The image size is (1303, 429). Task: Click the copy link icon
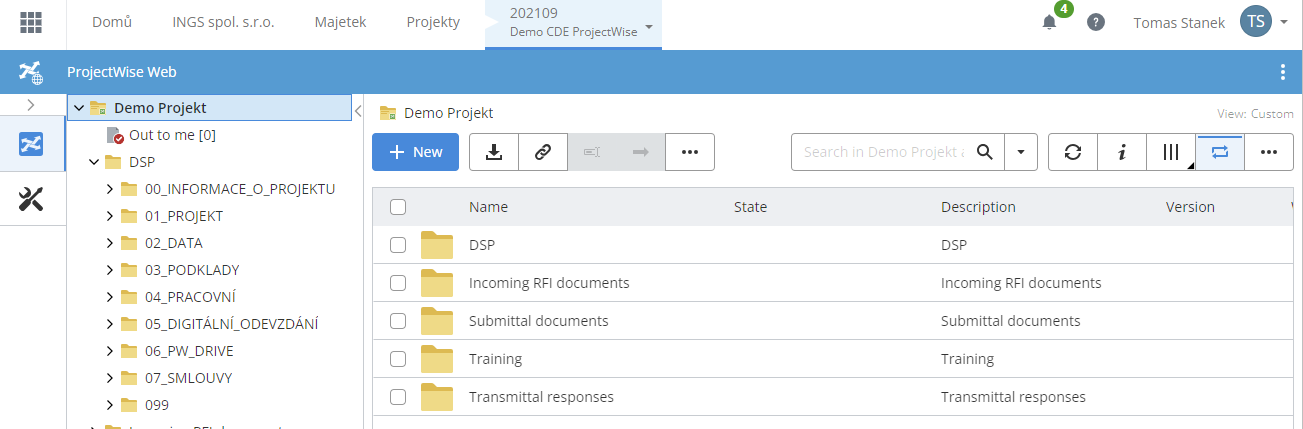(x=542, y=152)
